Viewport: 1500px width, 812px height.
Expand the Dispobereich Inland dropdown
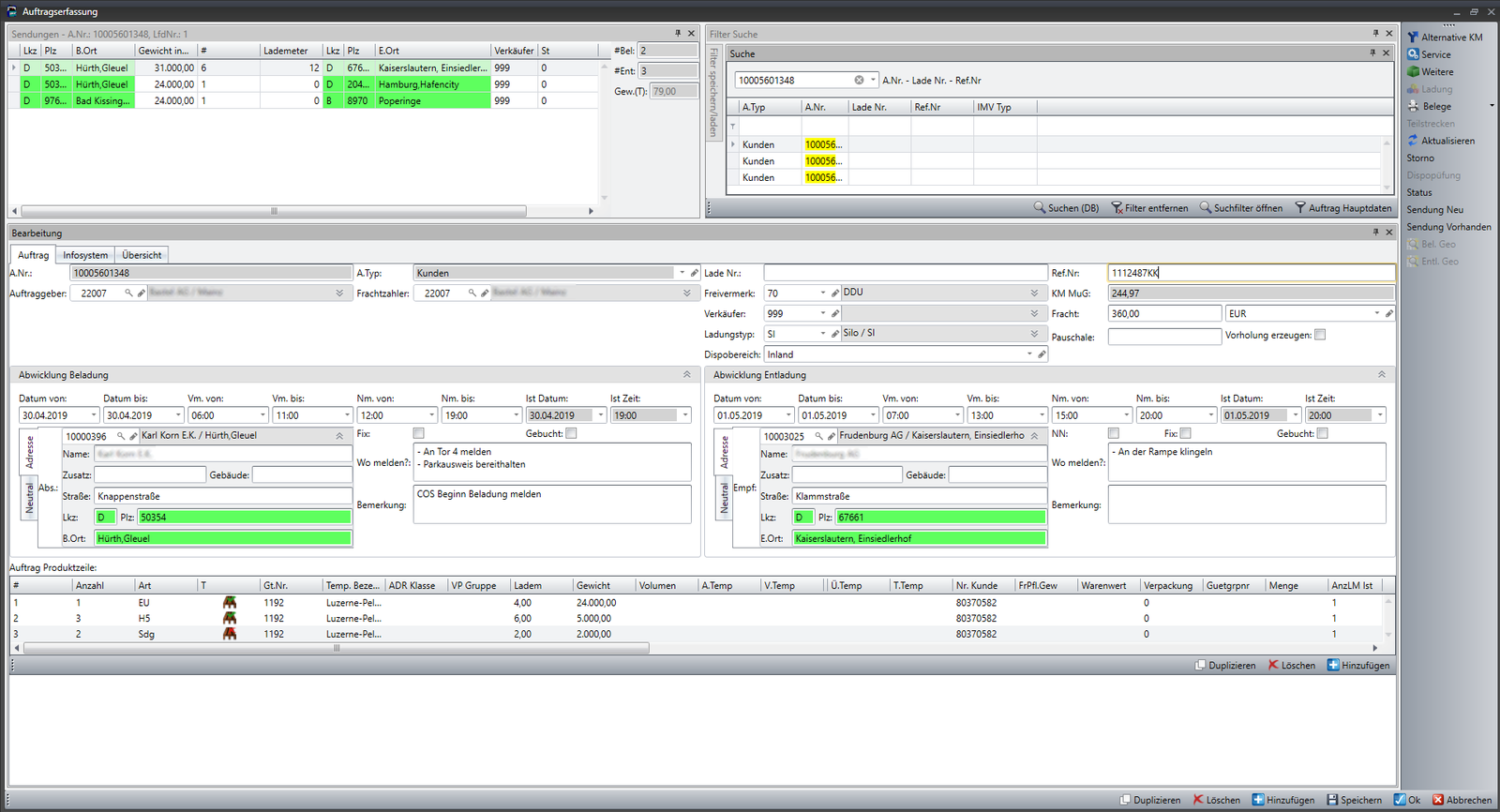tap(1029, 354)
